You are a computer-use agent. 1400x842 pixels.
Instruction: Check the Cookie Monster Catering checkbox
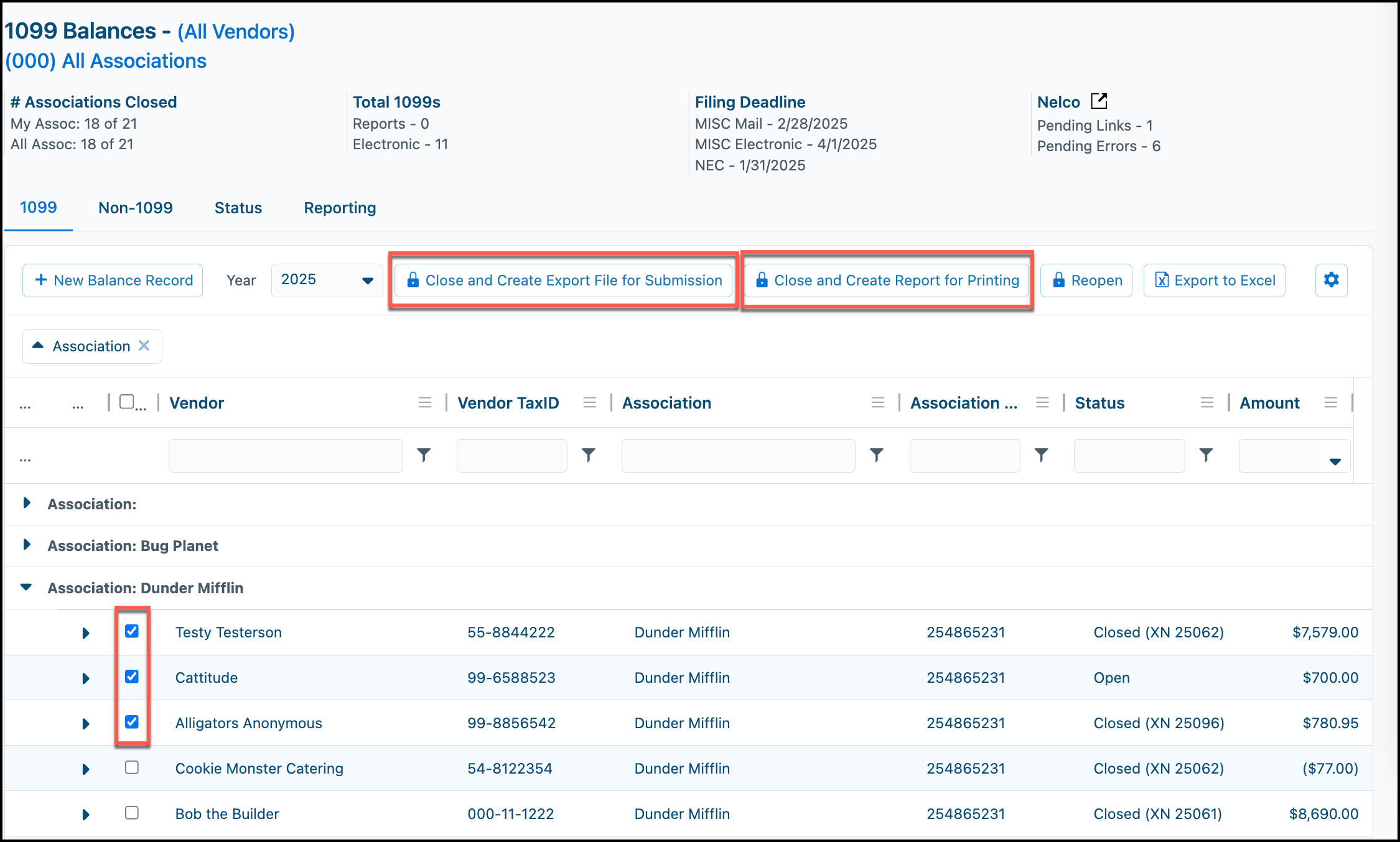132,767
